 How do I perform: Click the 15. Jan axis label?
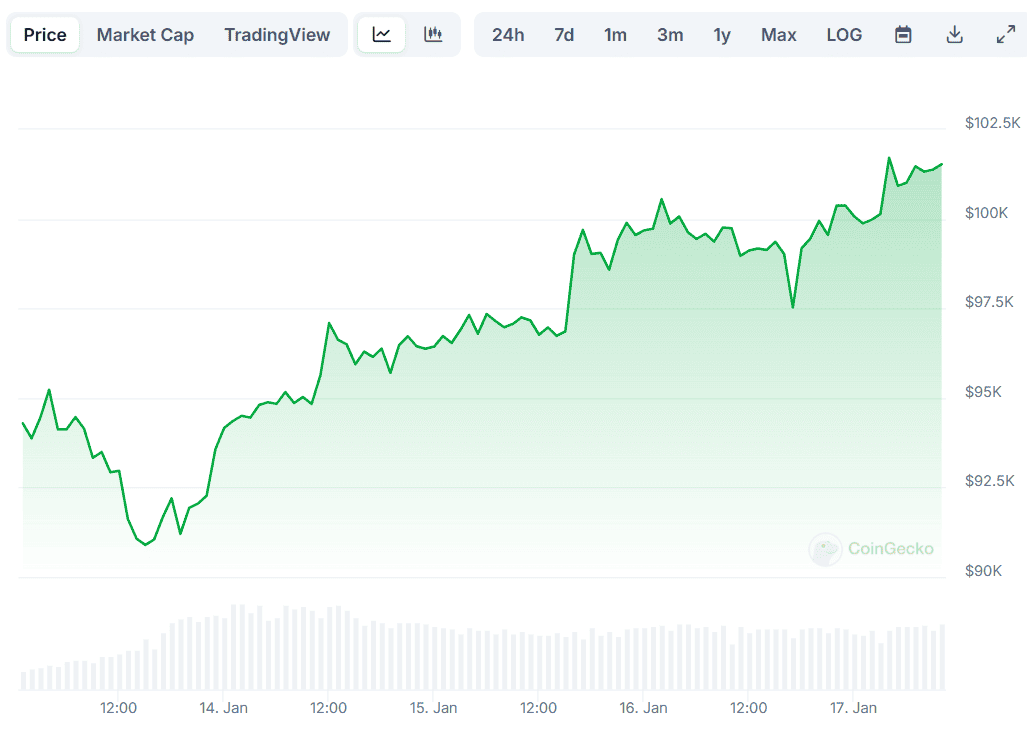click(x=434, y=708)
